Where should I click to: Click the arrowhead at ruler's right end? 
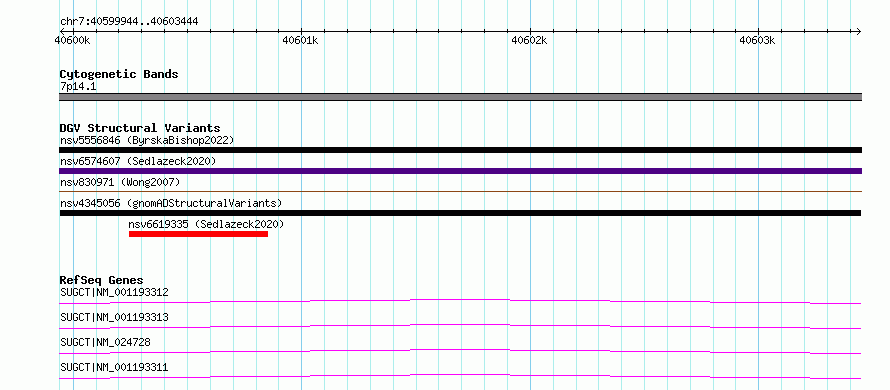coord(858,31)
